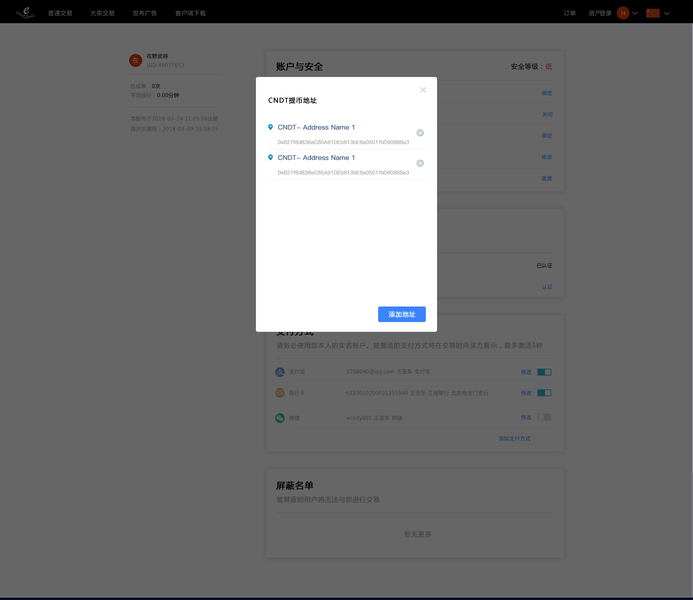
Task: Click the site logo in the top bar
Action: [25, 12]
